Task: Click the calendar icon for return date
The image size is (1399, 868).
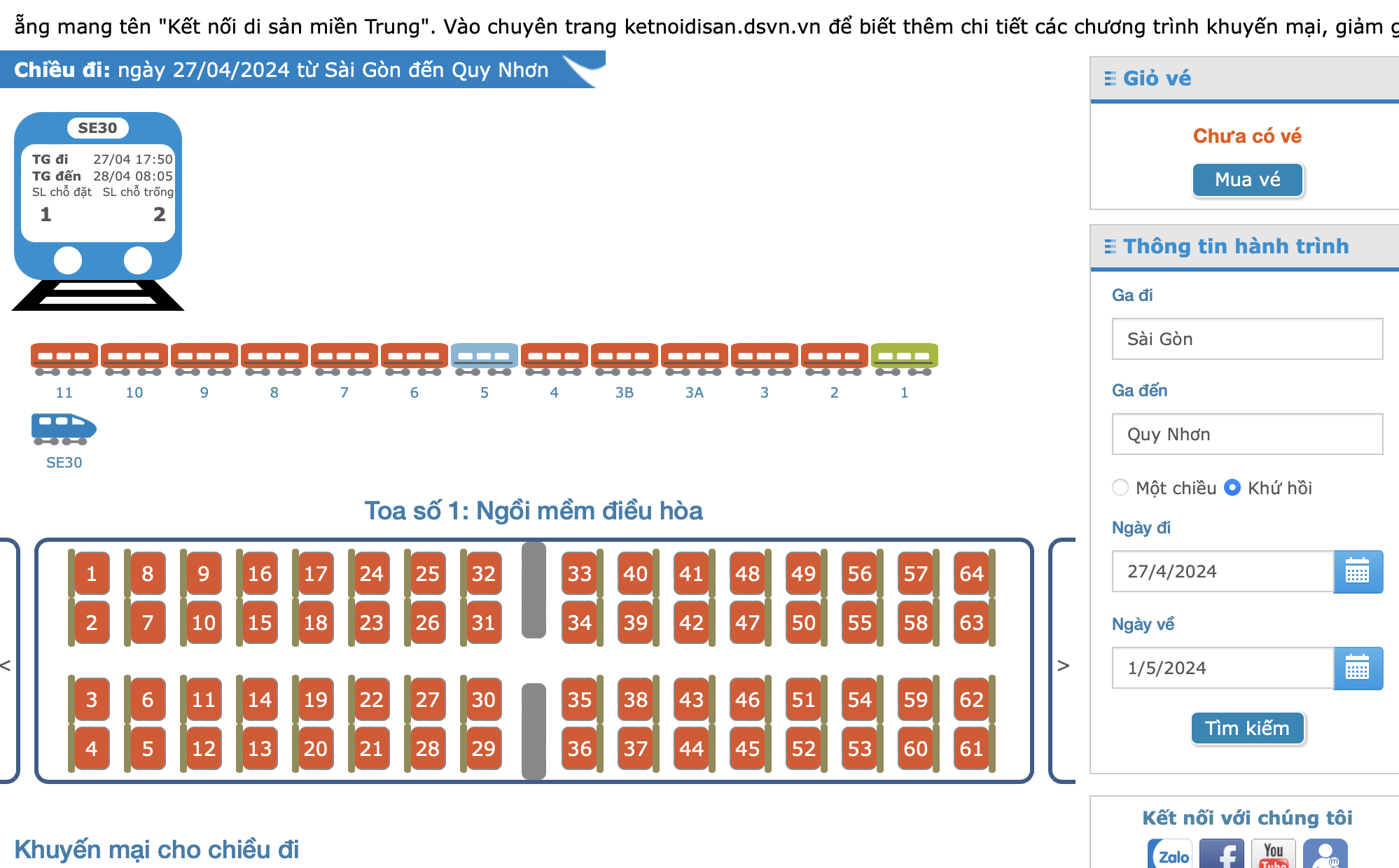Action: (x=1358, y=668)
